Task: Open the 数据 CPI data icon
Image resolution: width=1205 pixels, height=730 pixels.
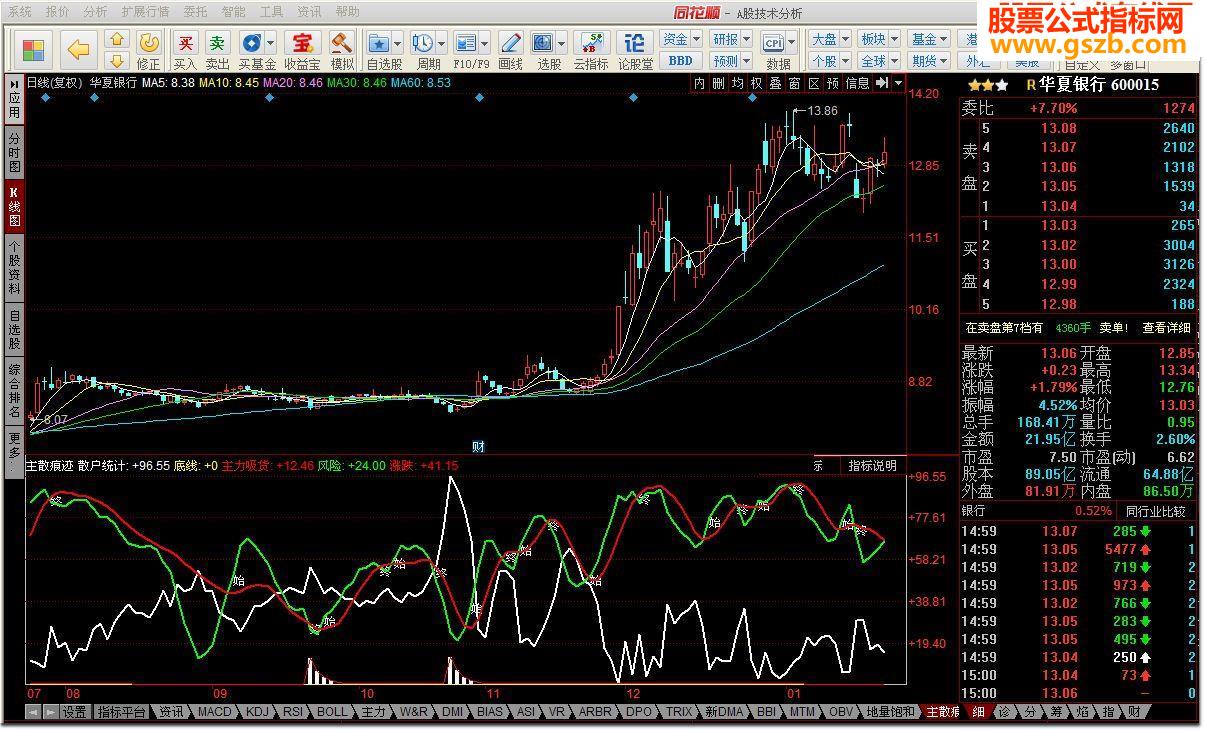Action: click(x=774, y=43)
